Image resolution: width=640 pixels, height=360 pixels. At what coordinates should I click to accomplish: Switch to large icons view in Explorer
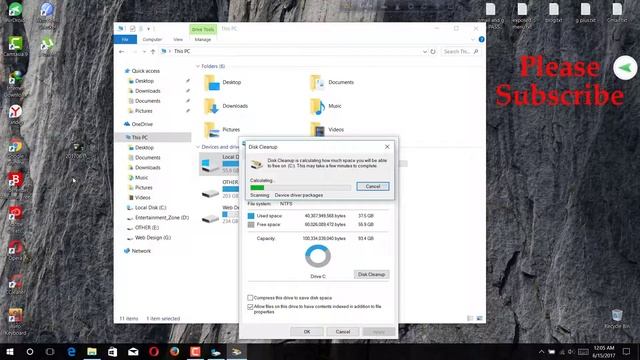pos(480,318)
